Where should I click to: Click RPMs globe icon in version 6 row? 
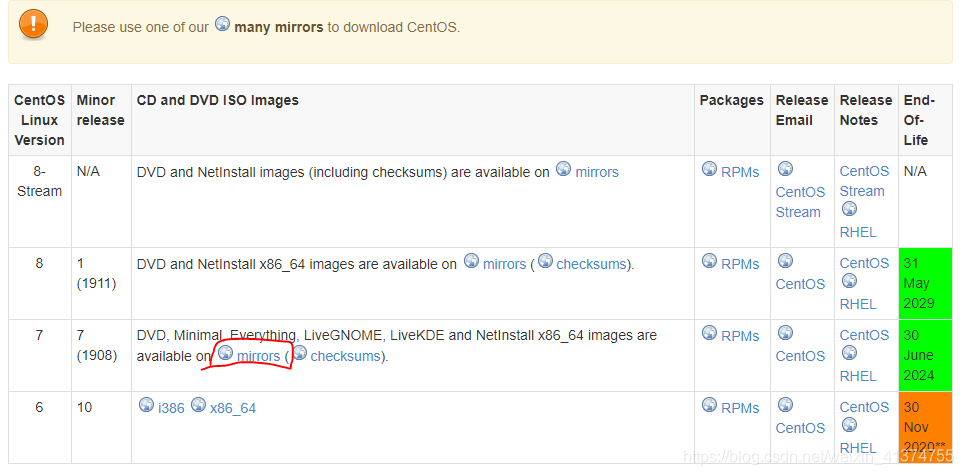[x=709, y=404]
